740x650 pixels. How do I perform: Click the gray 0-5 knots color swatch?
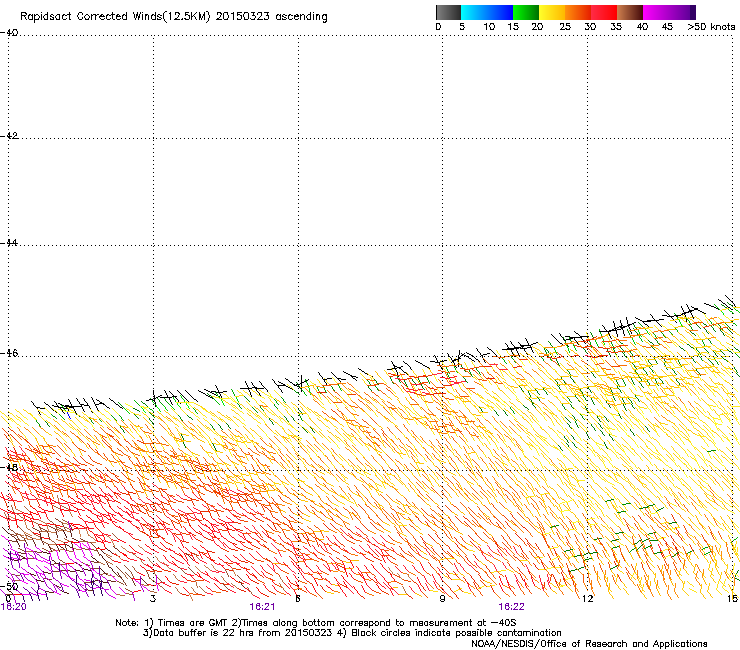pyautogui.click(x=448, y=12)
